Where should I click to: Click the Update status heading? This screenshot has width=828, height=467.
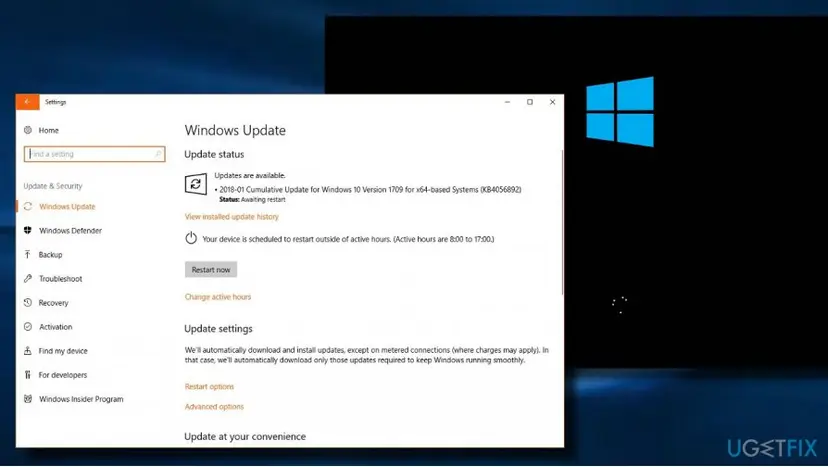[x=214, y=154]
